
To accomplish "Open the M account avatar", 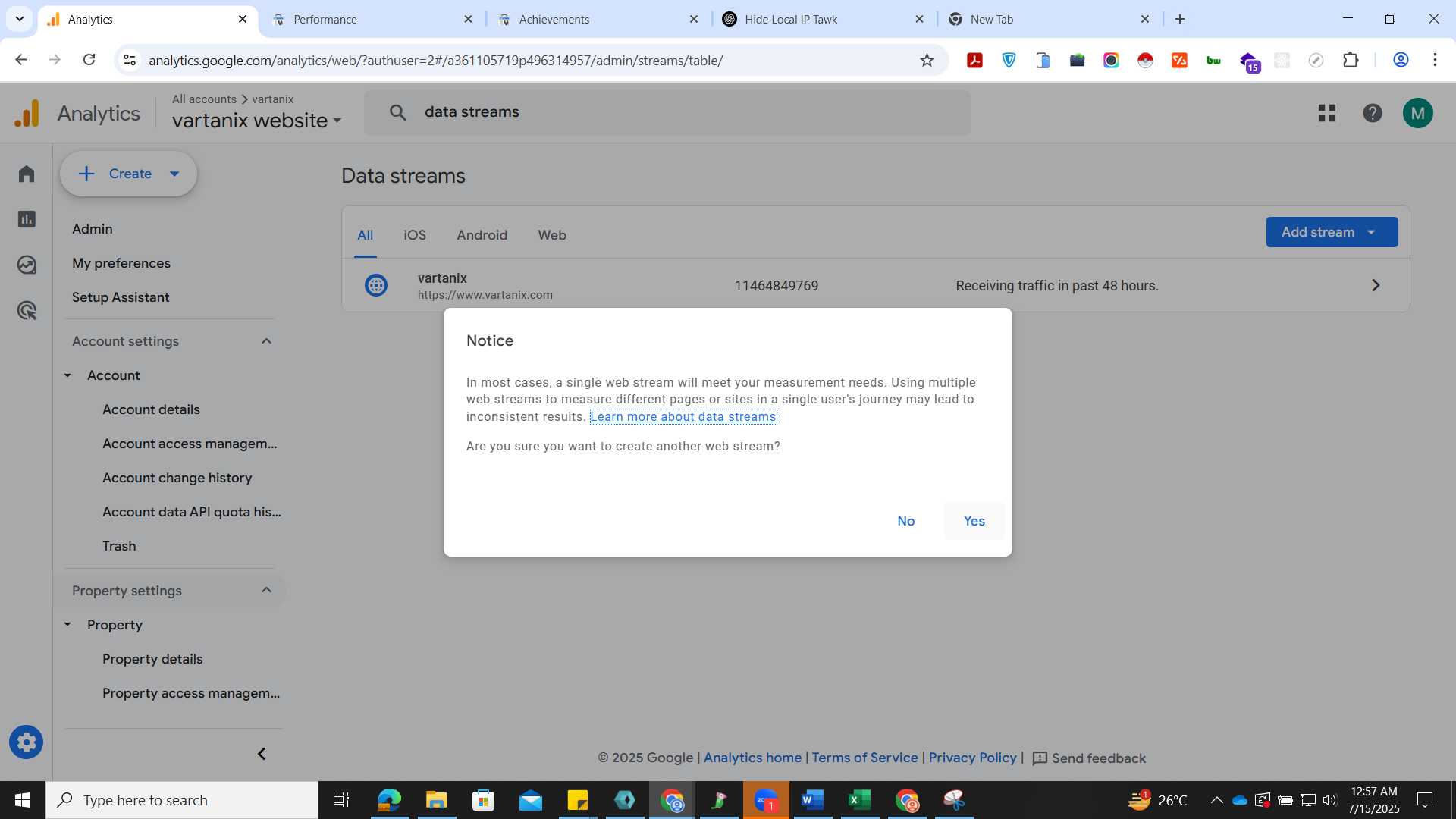I will [1417, 113].
